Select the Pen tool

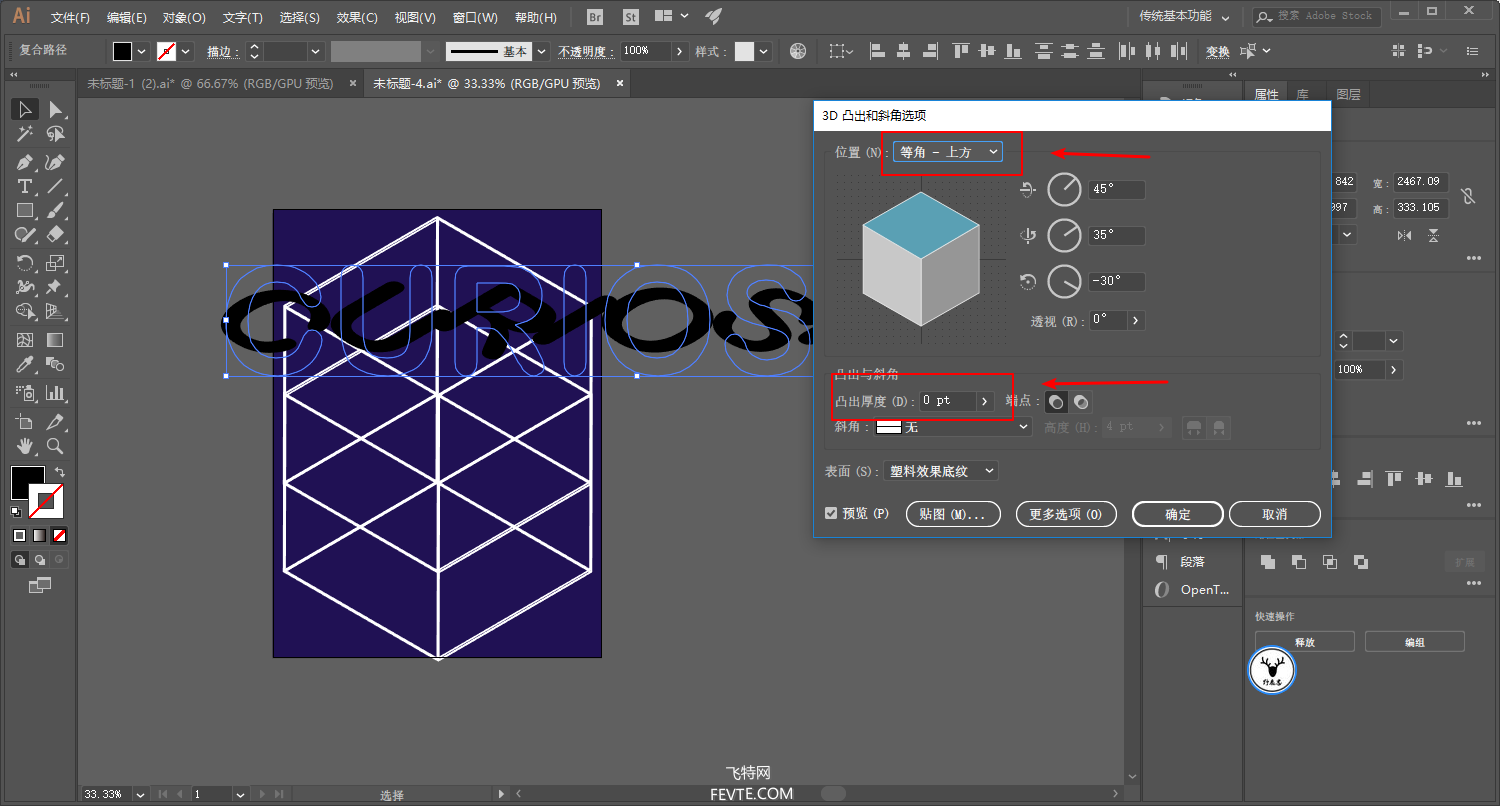pyautogui.click(x=25, y=162)
